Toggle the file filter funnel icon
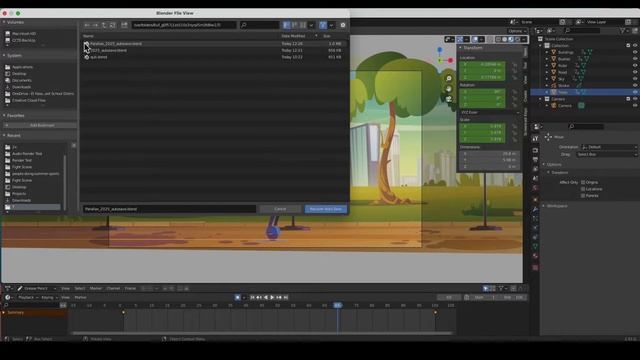The height and width of the screenshot is (360, 640). (x=323, y=25)
